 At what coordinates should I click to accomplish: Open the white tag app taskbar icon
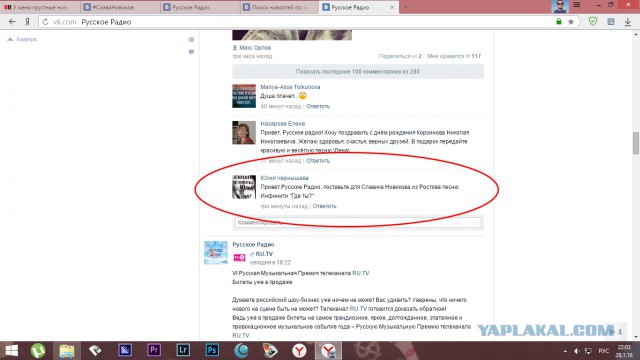pos(95,351)
